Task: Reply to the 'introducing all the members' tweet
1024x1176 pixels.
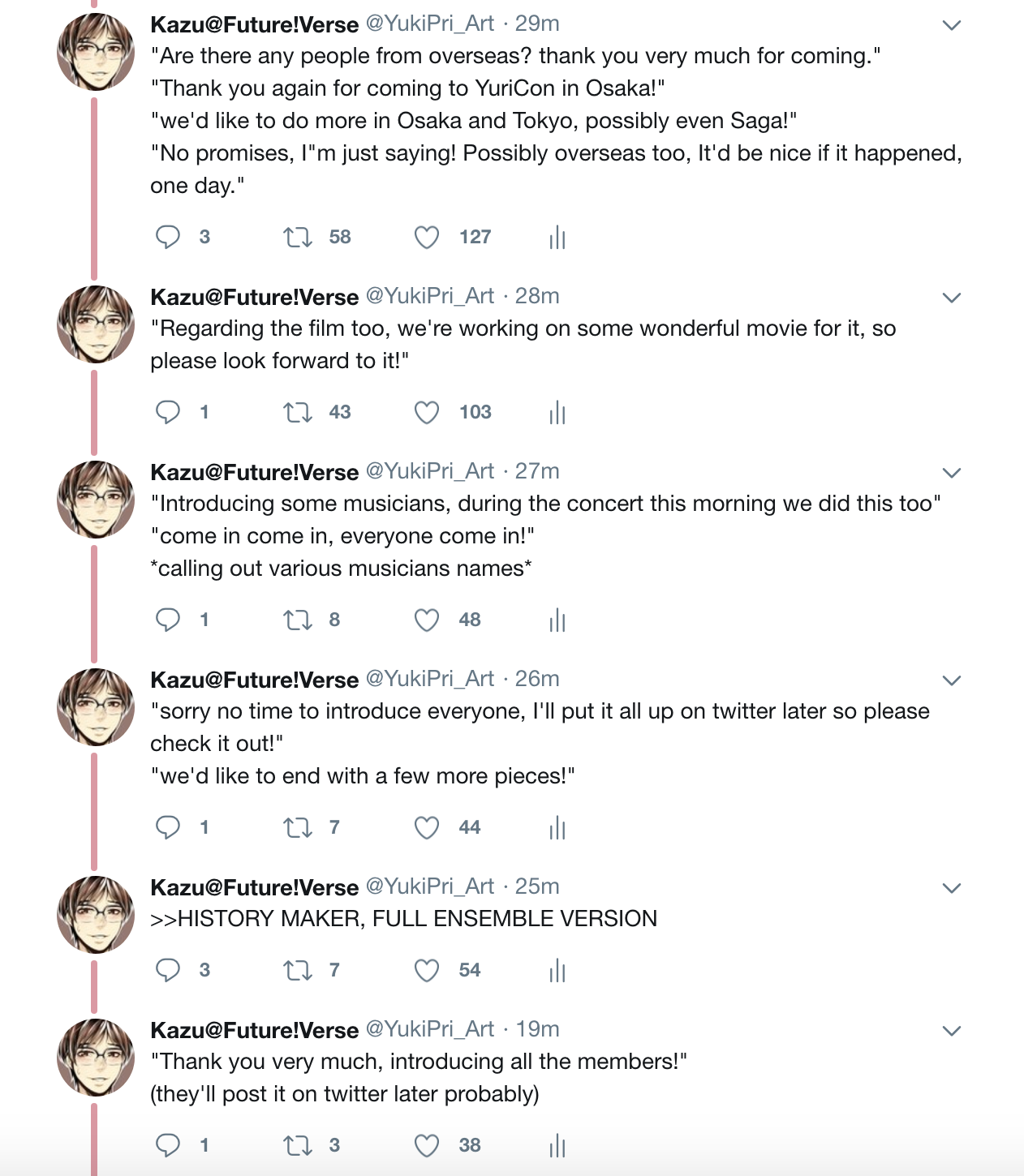Action: tap(168, 1145)
